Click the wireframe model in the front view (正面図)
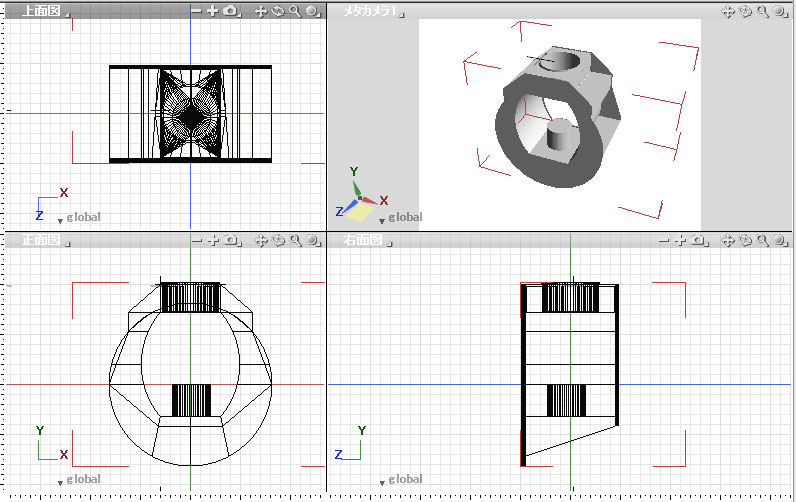The height and width of the screenshot is (502, 796). (190, 373)
